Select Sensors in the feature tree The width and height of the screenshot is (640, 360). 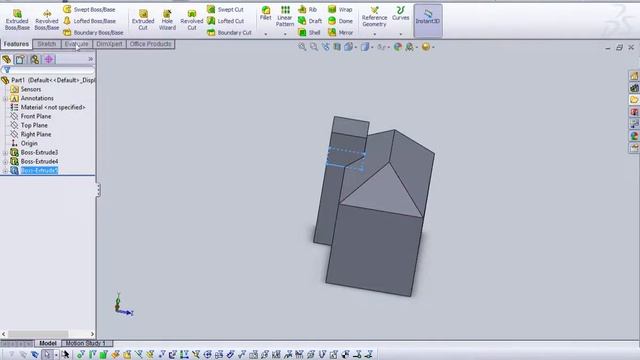click(x=26, y=89)
